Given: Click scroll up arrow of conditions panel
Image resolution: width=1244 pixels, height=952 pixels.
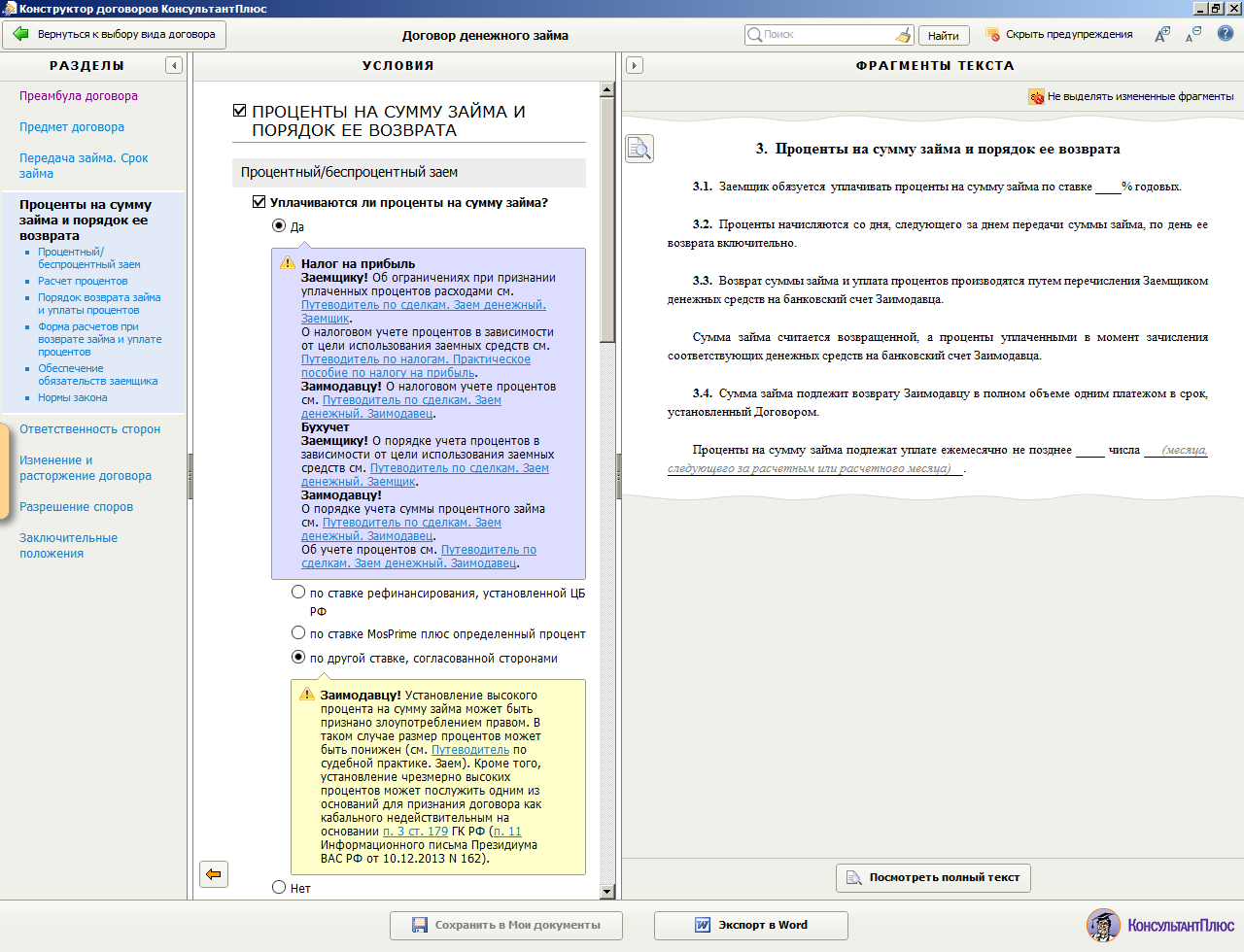Looking at the screenshot, I should pos(607,89).
